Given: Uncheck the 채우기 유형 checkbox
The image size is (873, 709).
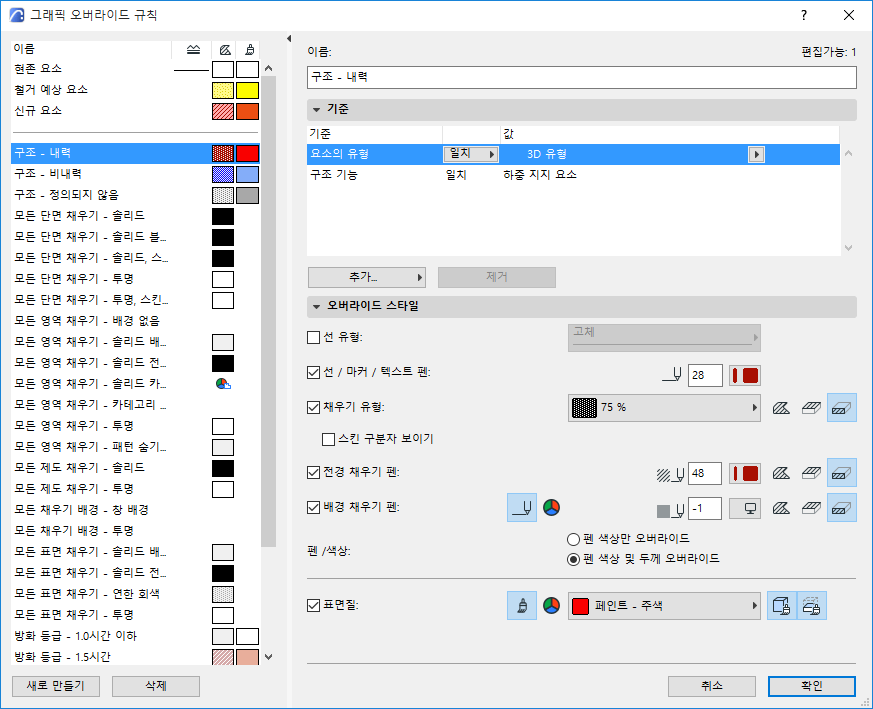Looking at the screenshot, I should pyautogui.click(x=313, y=408).
